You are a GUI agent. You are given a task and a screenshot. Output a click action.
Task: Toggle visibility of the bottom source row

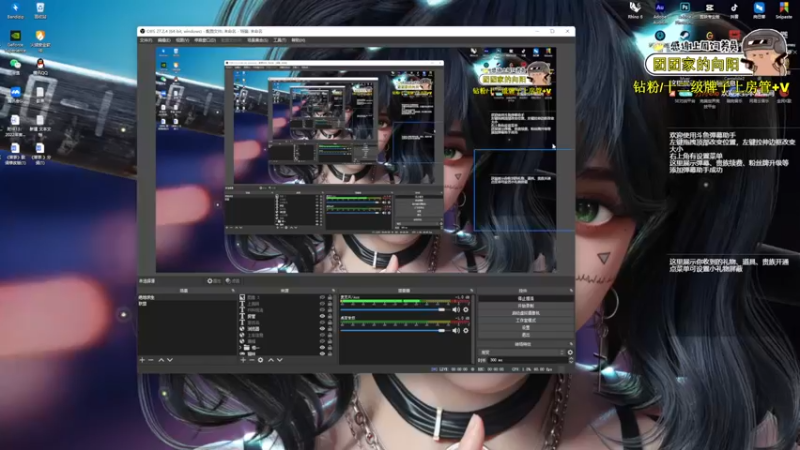[x=322, y=354]
